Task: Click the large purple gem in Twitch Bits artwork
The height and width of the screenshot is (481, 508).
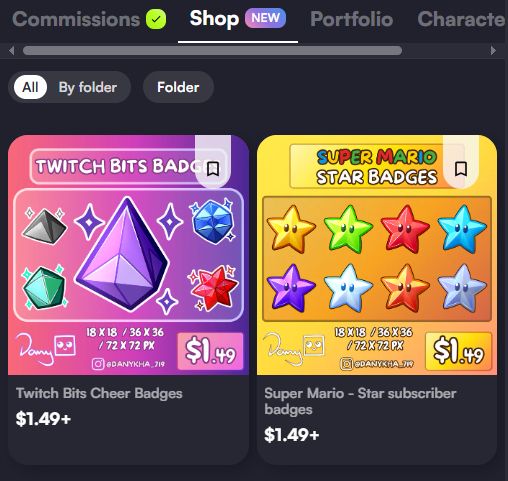Action: (x=122, y=254)
